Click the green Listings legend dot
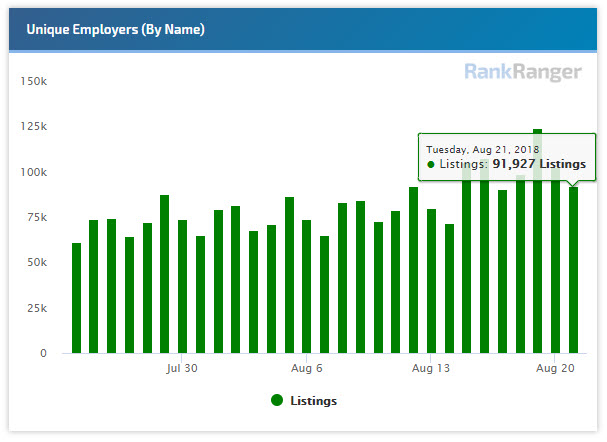607x442 pixels. click(x=277, y=401)
